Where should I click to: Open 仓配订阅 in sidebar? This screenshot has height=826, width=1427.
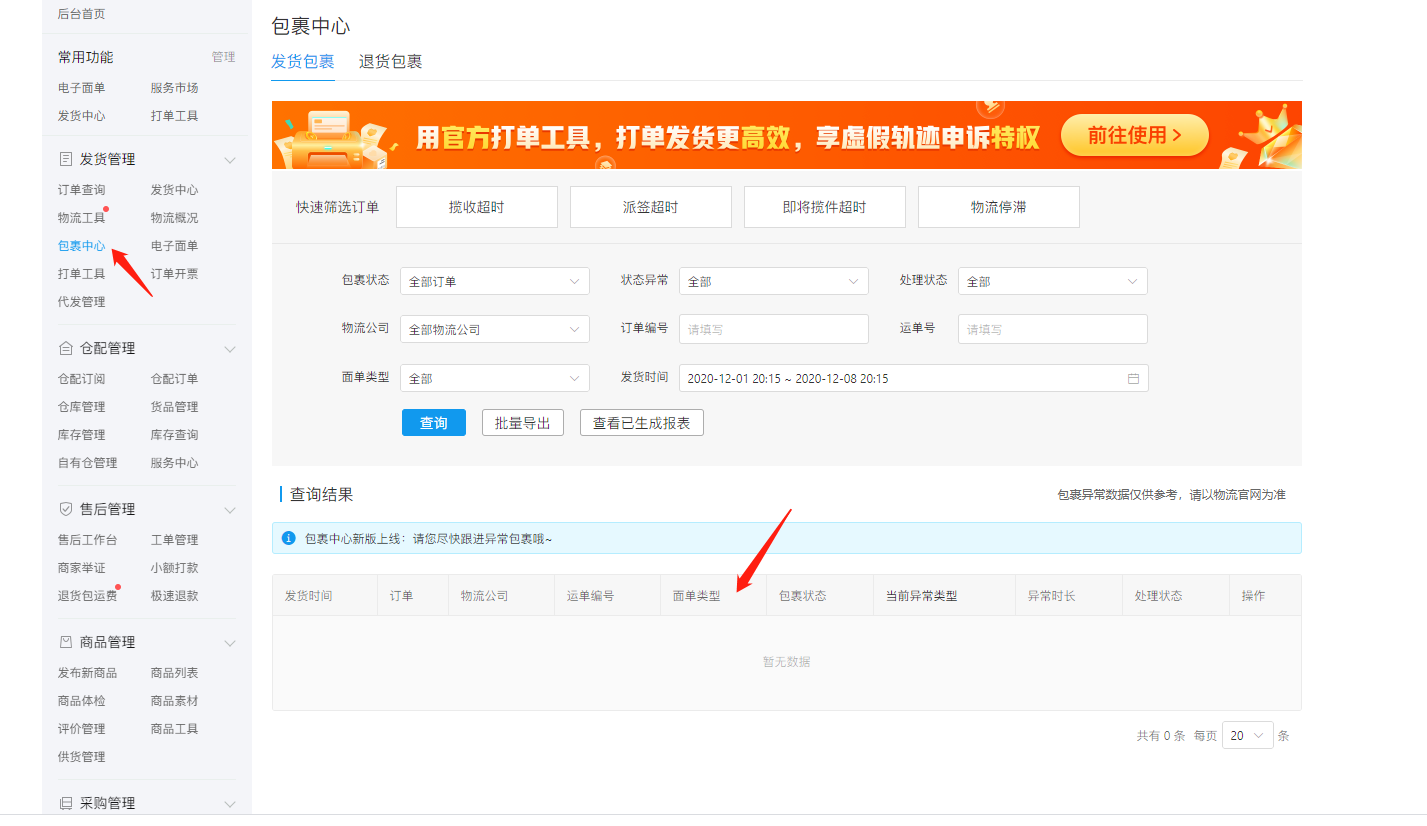pos(82,379)
